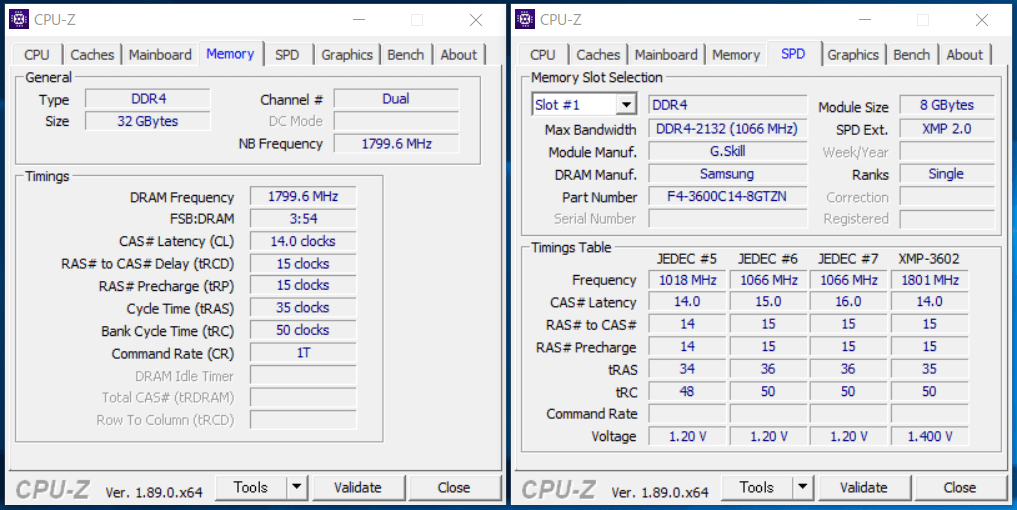The width and height of the screenshot is (1017, 510).
Task: Click CPU-Z app icon in left window title bar
Action: (x=19, y=19)
